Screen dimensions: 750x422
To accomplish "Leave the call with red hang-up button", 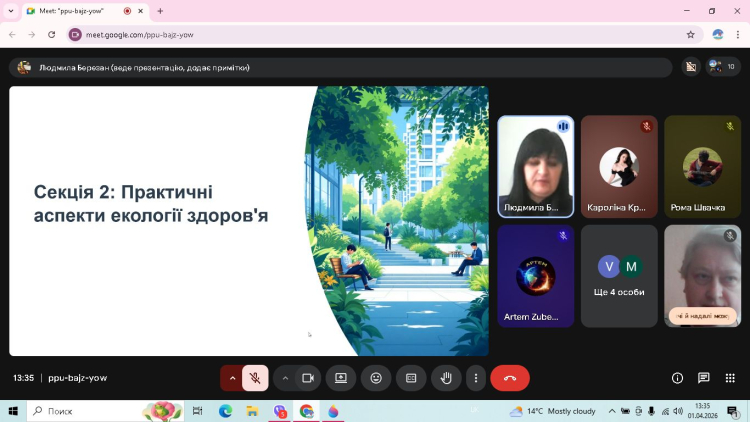I will pos(510,378).
